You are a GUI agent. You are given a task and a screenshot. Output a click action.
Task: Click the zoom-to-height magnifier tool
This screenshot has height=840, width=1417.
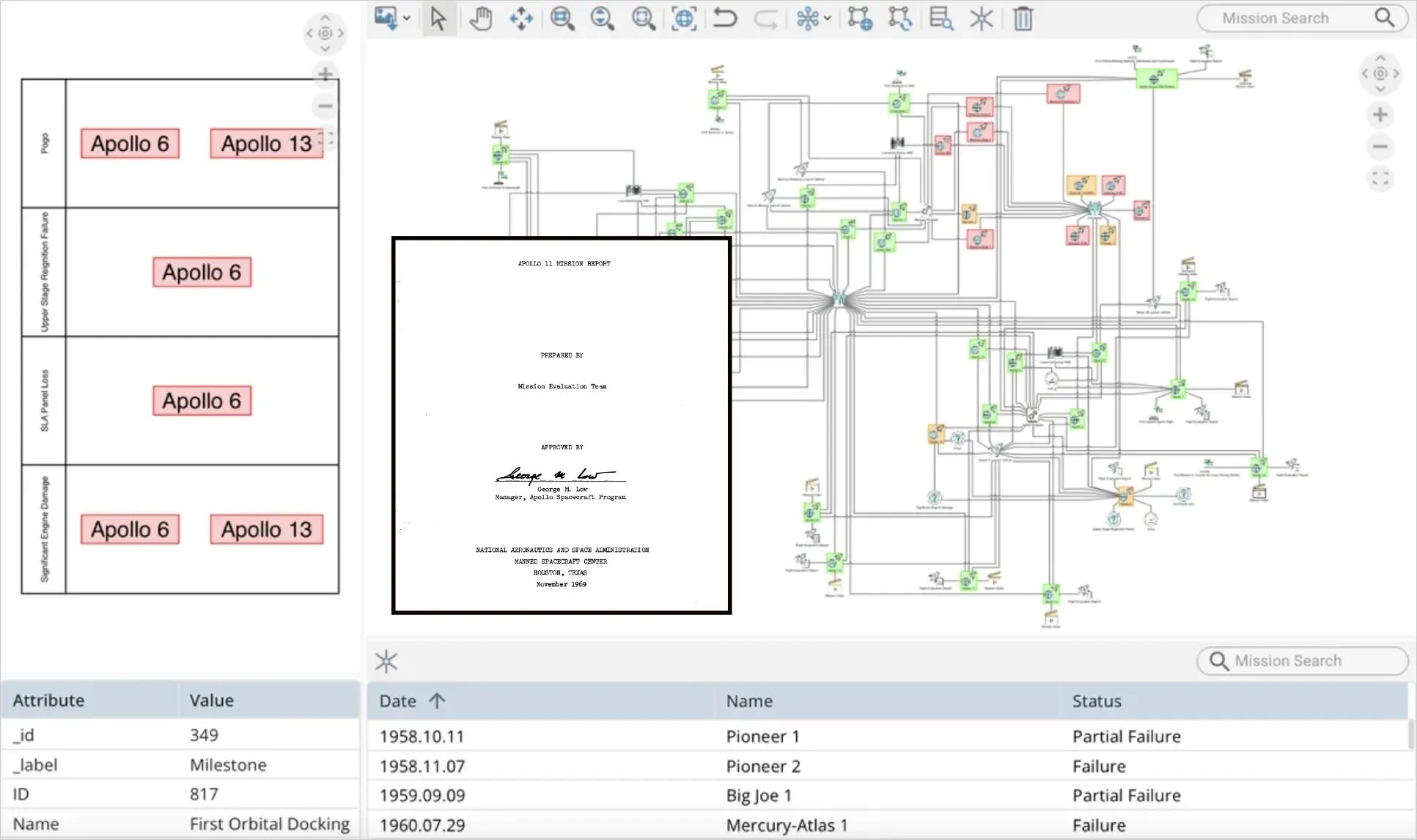602,18
